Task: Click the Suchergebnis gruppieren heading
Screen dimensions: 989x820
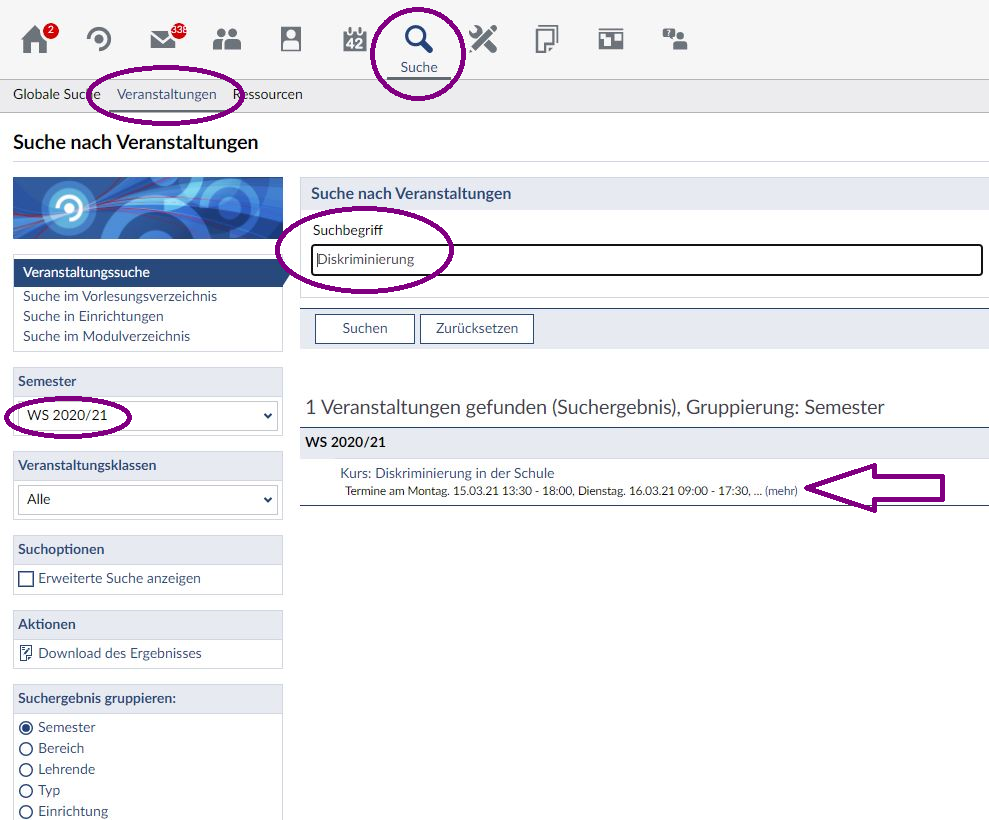Action: tap(97, 698)
